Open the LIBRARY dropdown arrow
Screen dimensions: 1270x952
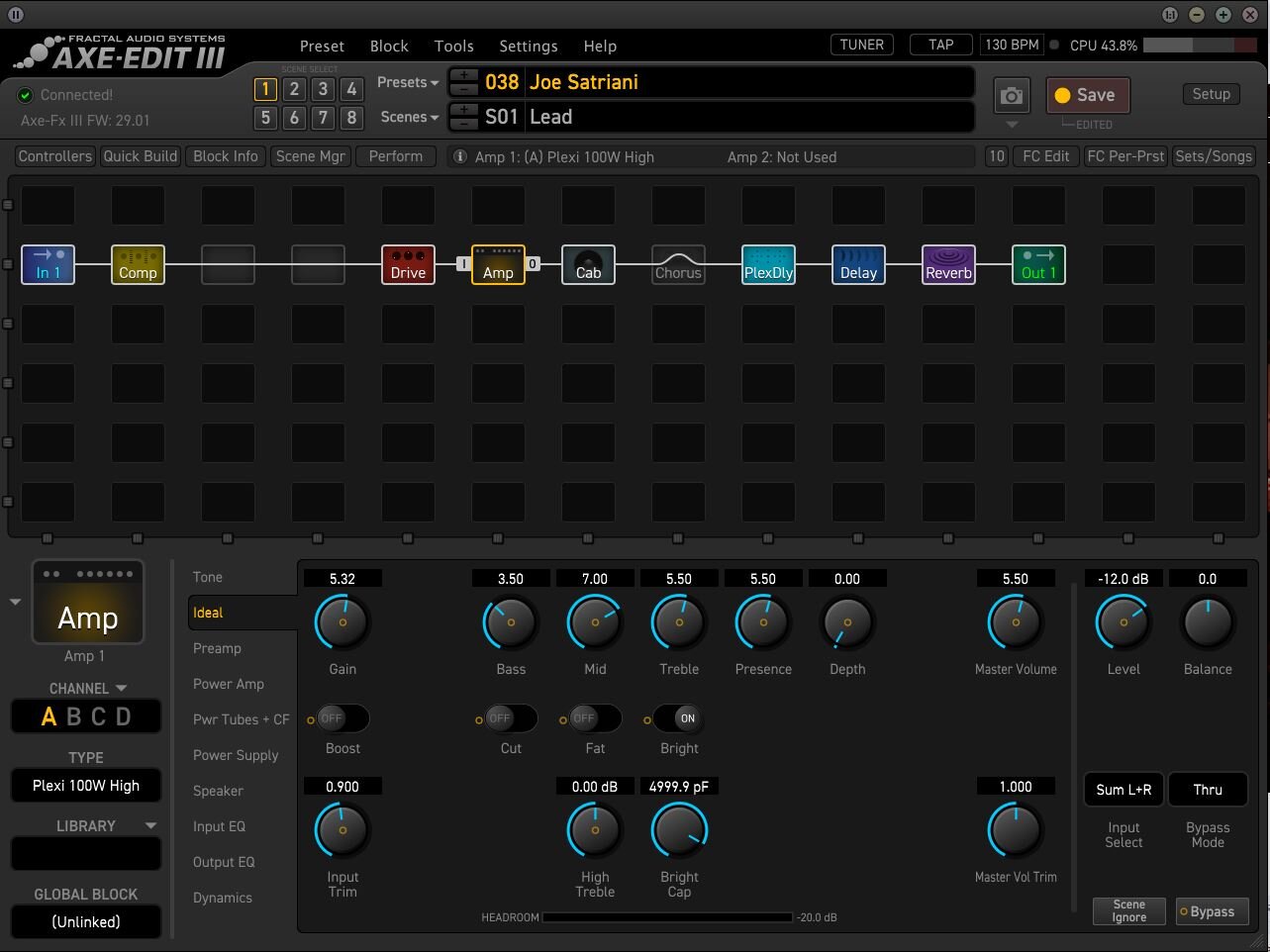pos(150,825)
